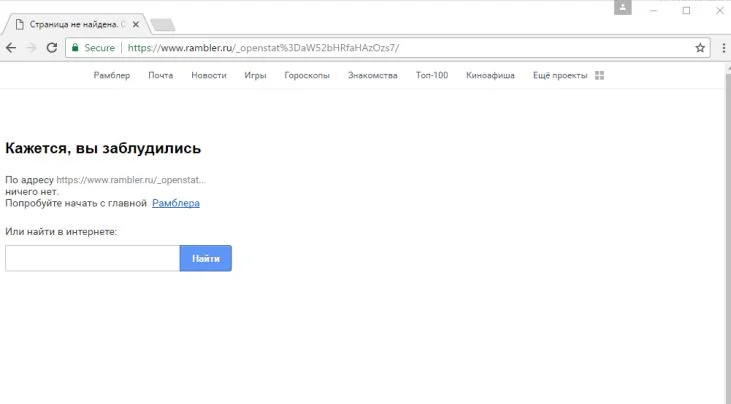Viewport: 731px width, 404px height.
Task: Click the user profile icon in title bar
Action: point(622,8)
